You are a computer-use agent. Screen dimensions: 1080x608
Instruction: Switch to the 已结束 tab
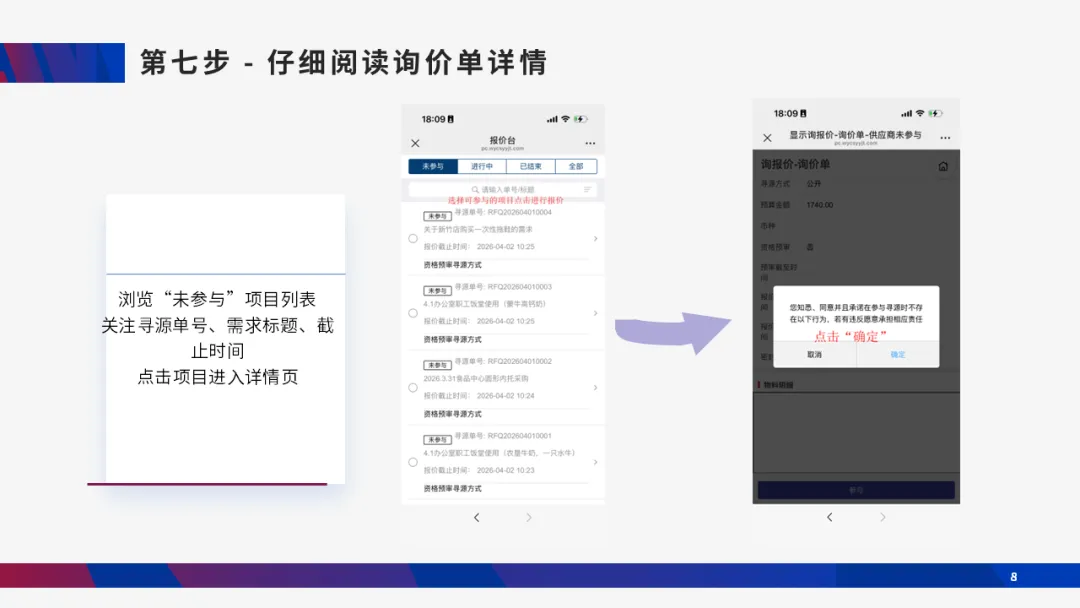[531, 167]
